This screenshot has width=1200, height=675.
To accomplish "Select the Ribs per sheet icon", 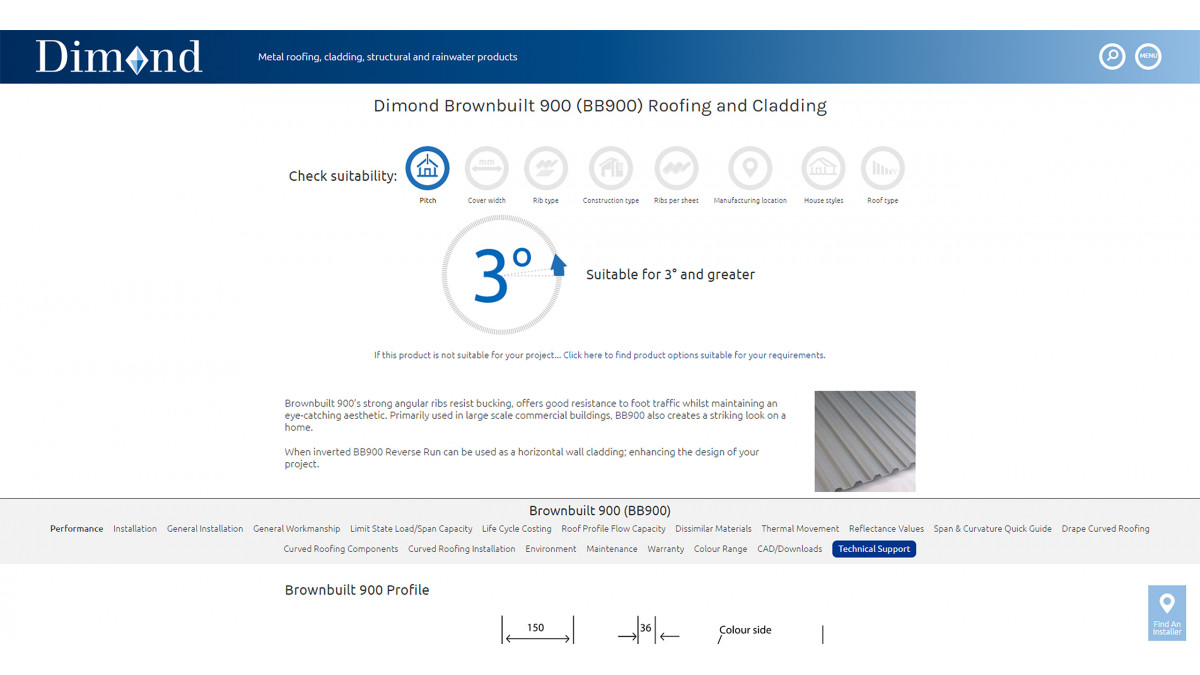I will click(676, 168).
